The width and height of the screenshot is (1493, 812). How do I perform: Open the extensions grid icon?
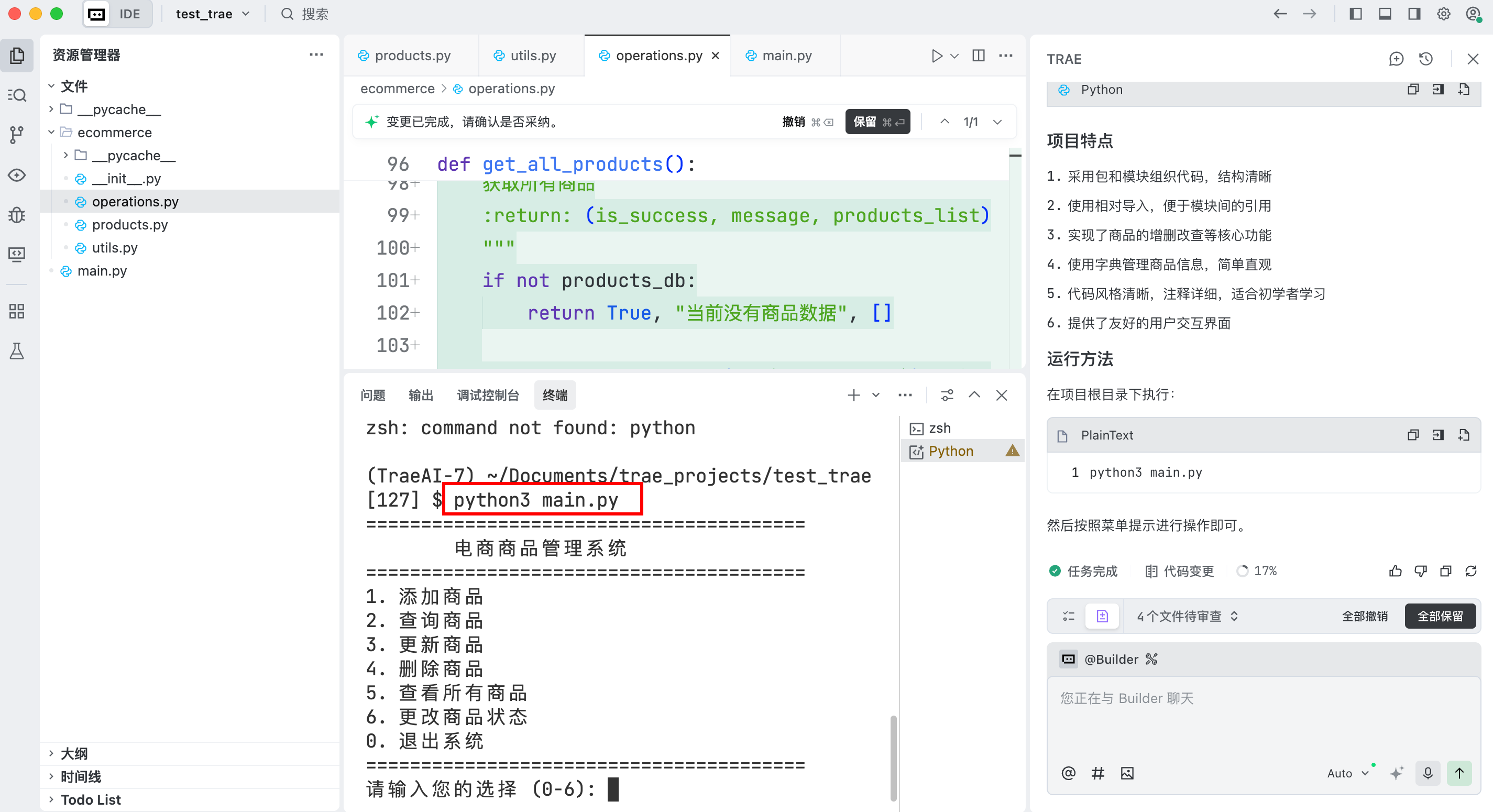(17, 311)
